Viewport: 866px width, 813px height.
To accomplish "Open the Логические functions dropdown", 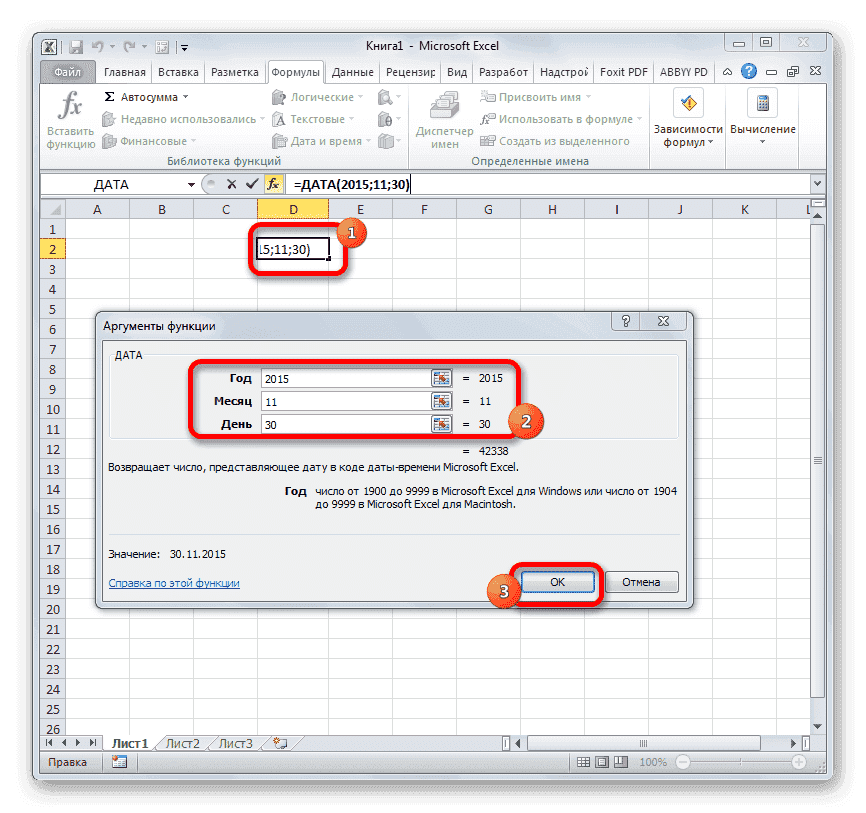I will coord(316,96).
